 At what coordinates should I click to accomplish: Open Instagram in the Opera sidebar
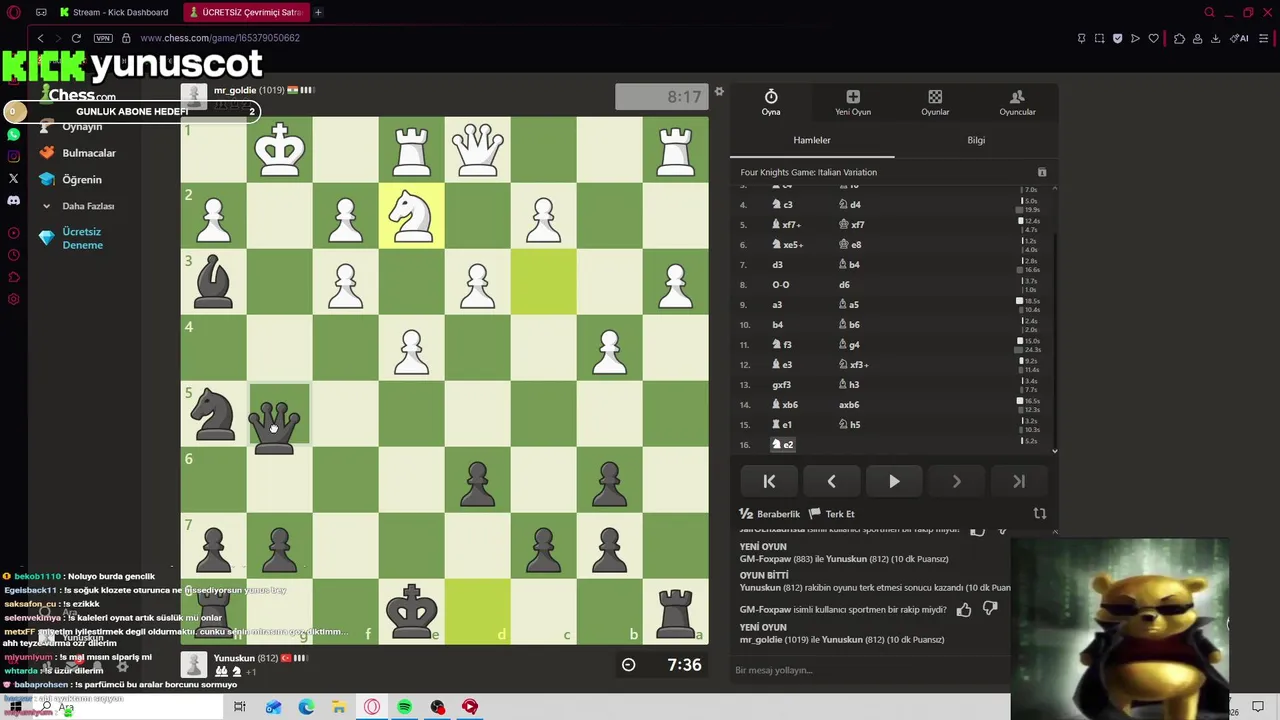point(13,156)
